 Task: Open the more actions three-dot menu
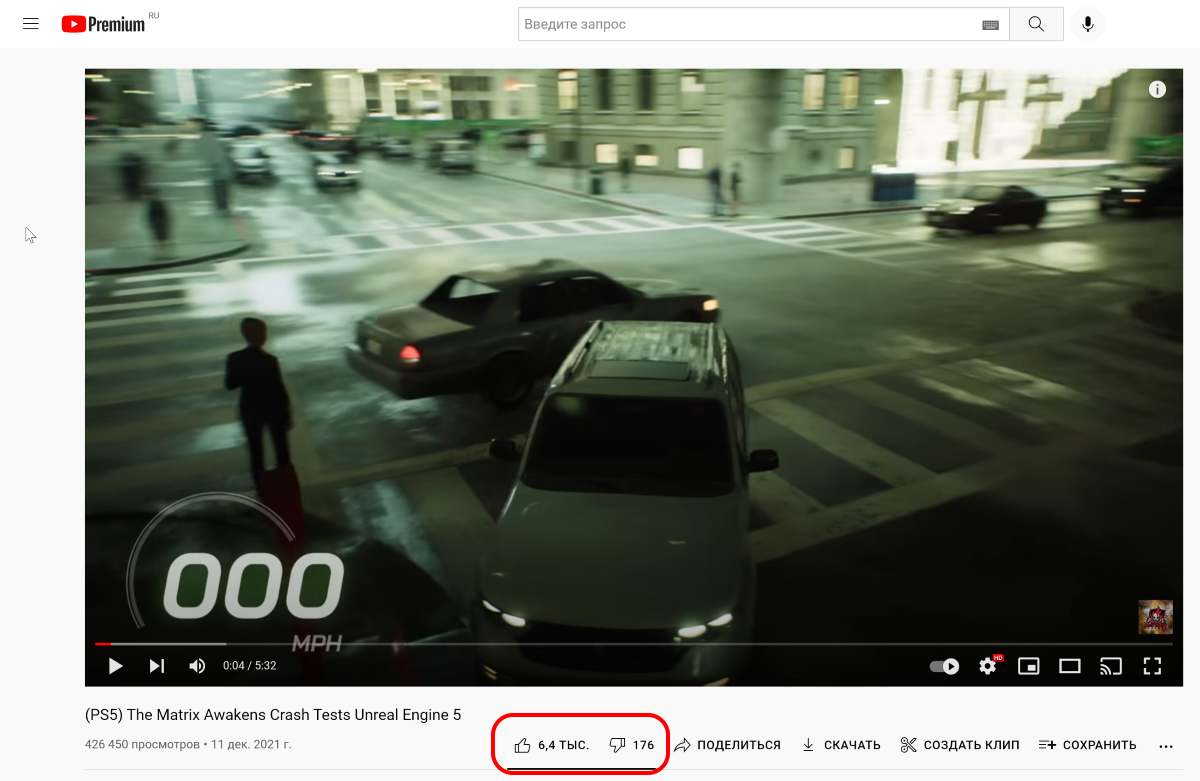pyautogui.click(x=1165, y=746)
